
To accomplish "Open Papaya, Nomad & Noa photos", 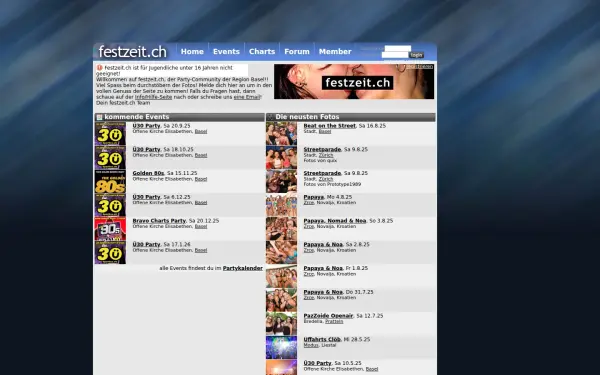I will [x=335, y=221].
